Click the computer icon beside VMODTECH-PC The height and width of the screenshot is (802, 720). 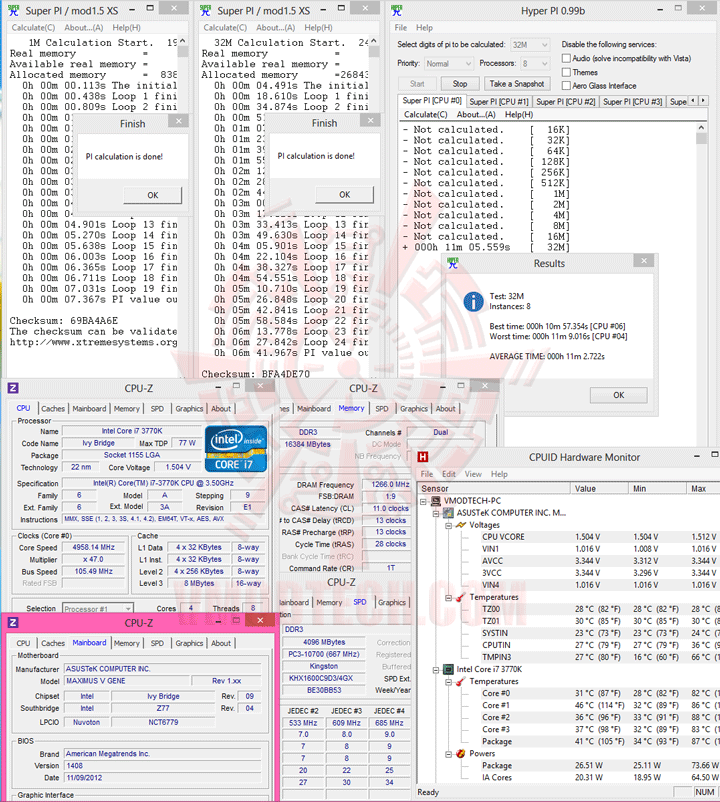[436, 501]
